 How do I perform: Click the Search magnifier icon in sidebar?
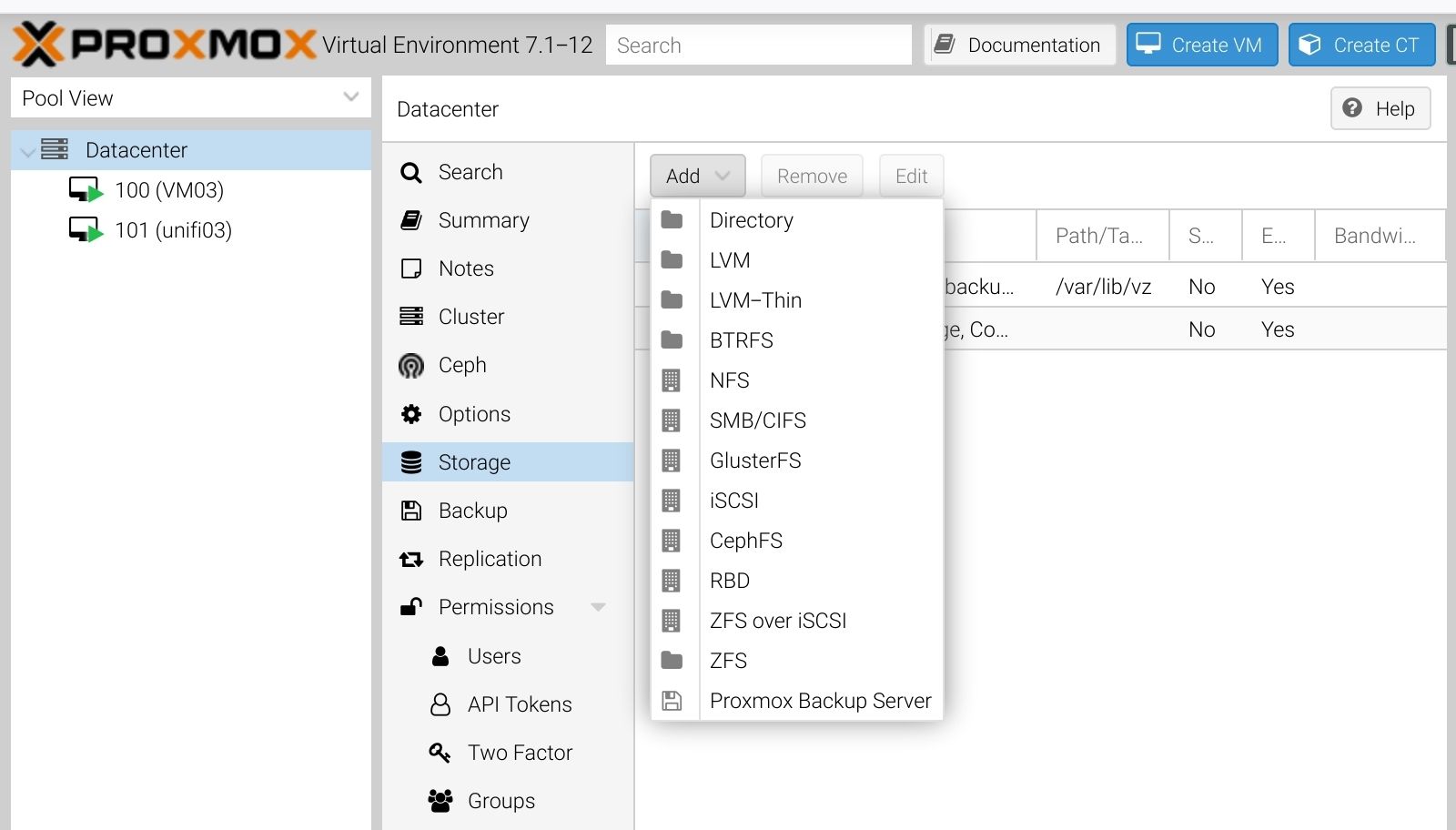(x=411, y=173)
